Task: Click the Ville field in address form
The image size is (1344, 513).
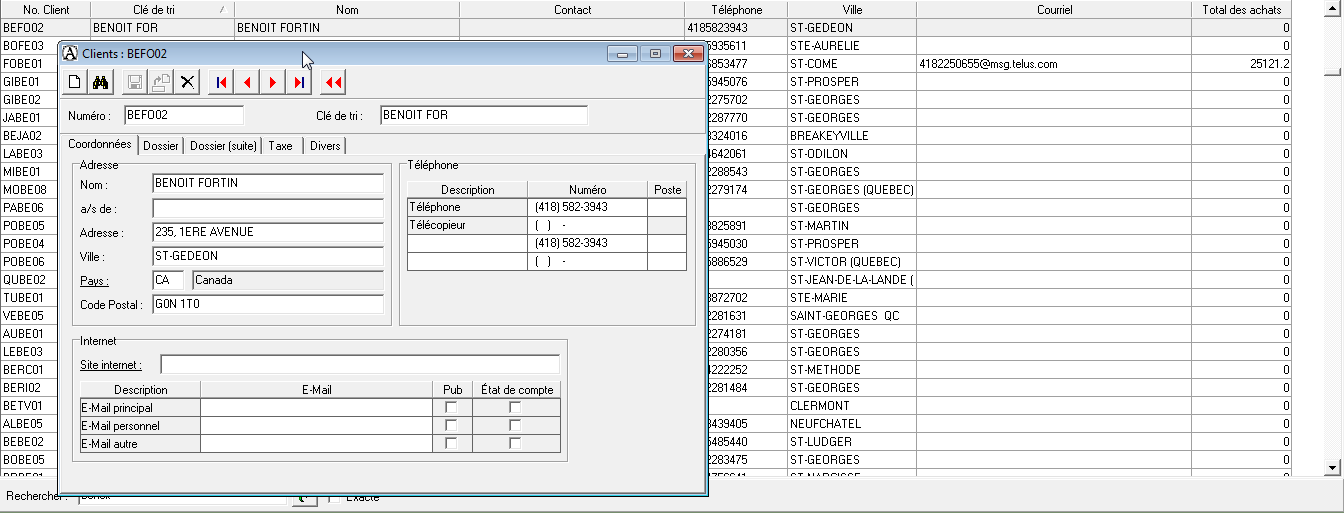Action: (268, 256)
